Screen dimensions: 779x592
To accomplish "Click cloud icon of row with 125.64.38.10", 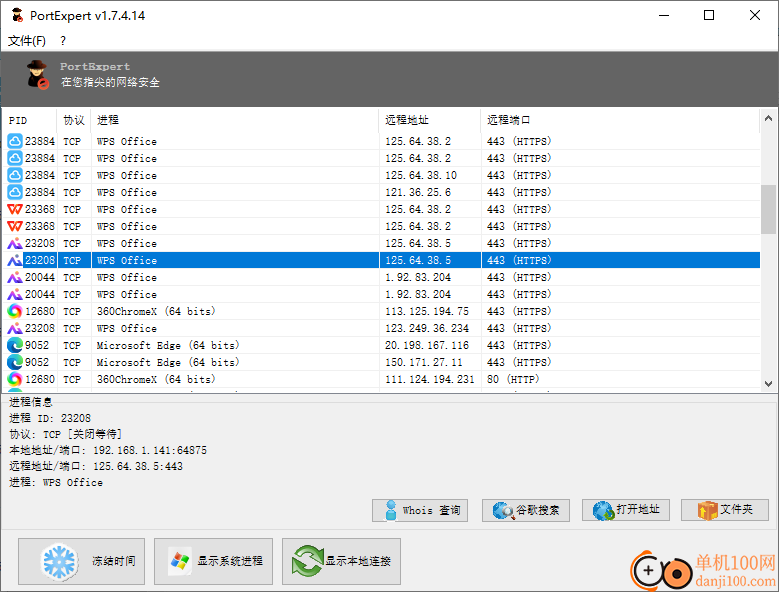I will [15, 175].
